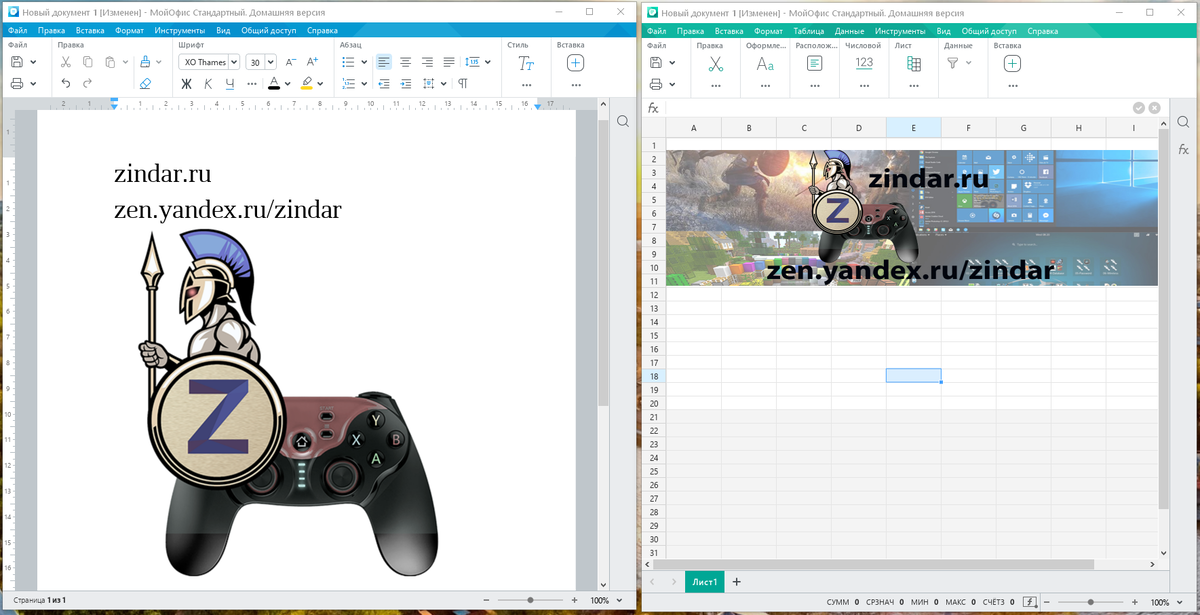Expand font color dropdown arrow
This screenshot has width=1200, height=615.
click(289, 84)
